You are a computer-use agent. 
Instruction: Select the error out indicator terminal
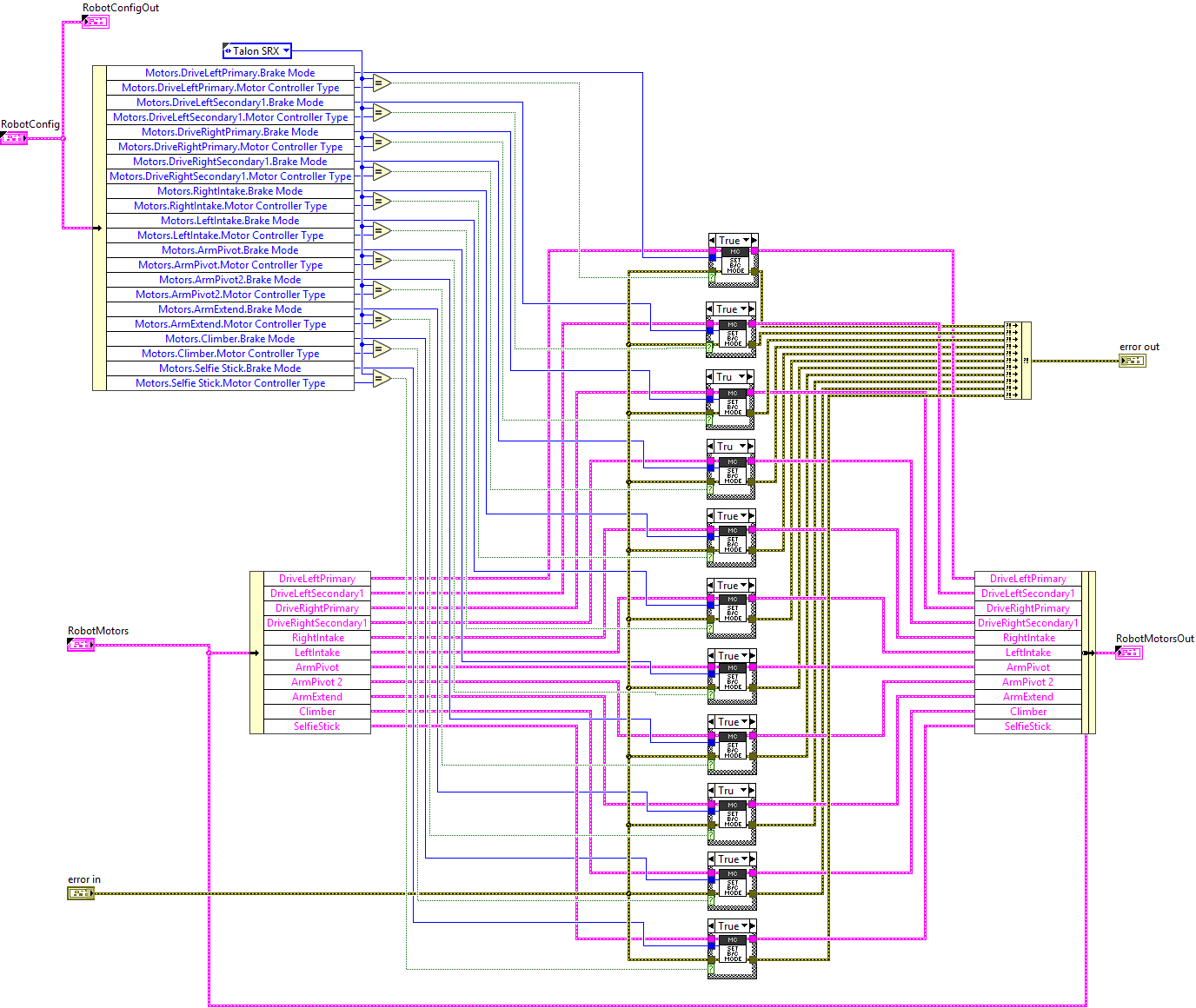tap(1133, 361)
